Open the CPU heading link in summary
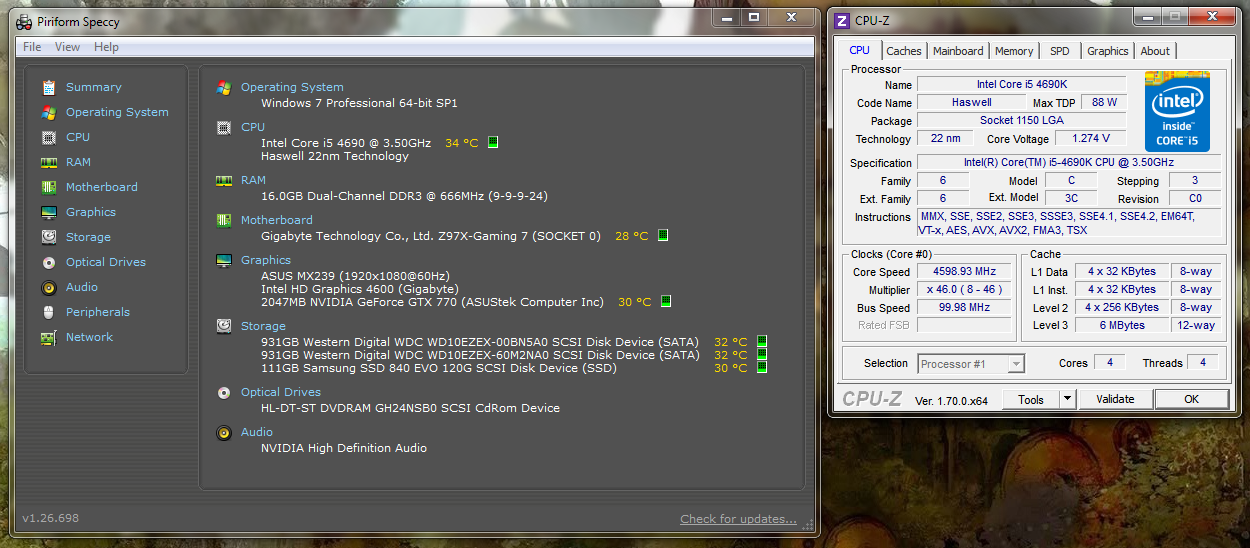The image size is (1250, 548). click(x=253, y=127)
